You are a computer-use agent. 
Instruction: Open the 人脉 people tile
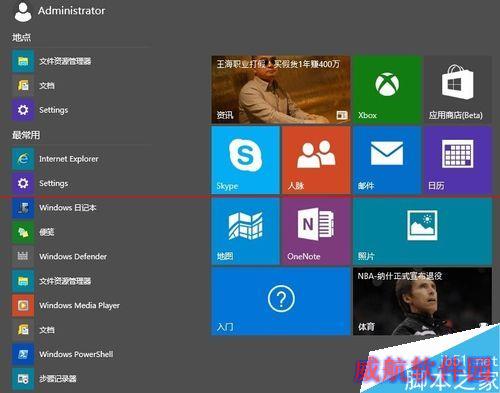point(316,160)
